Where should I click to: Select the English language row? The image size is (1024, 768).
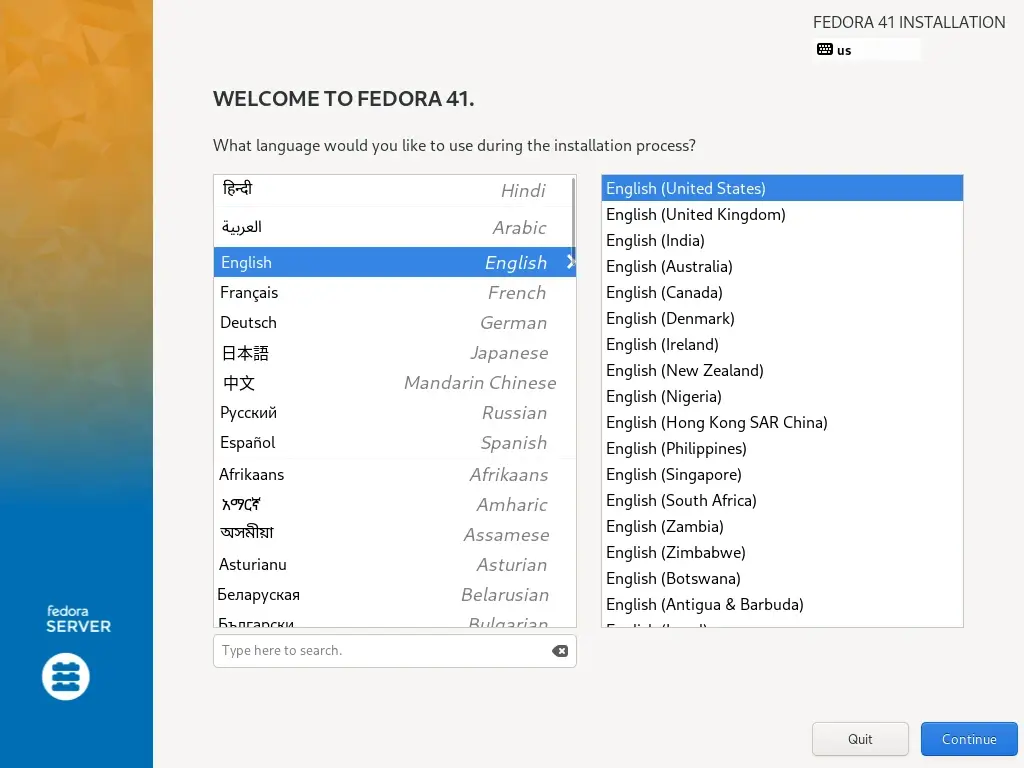click(394, 262)
